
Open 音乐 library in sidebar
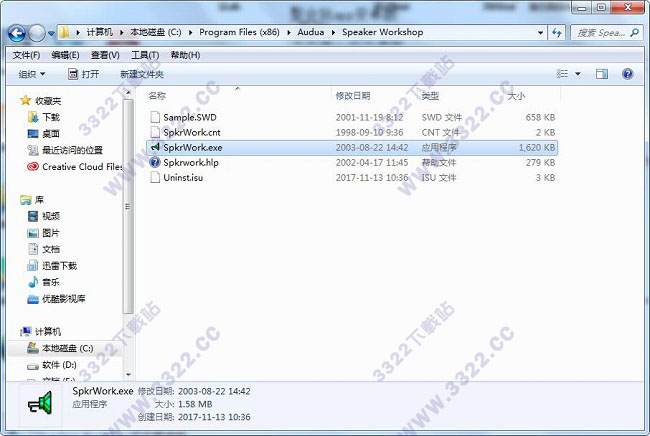tap(51, 282)
